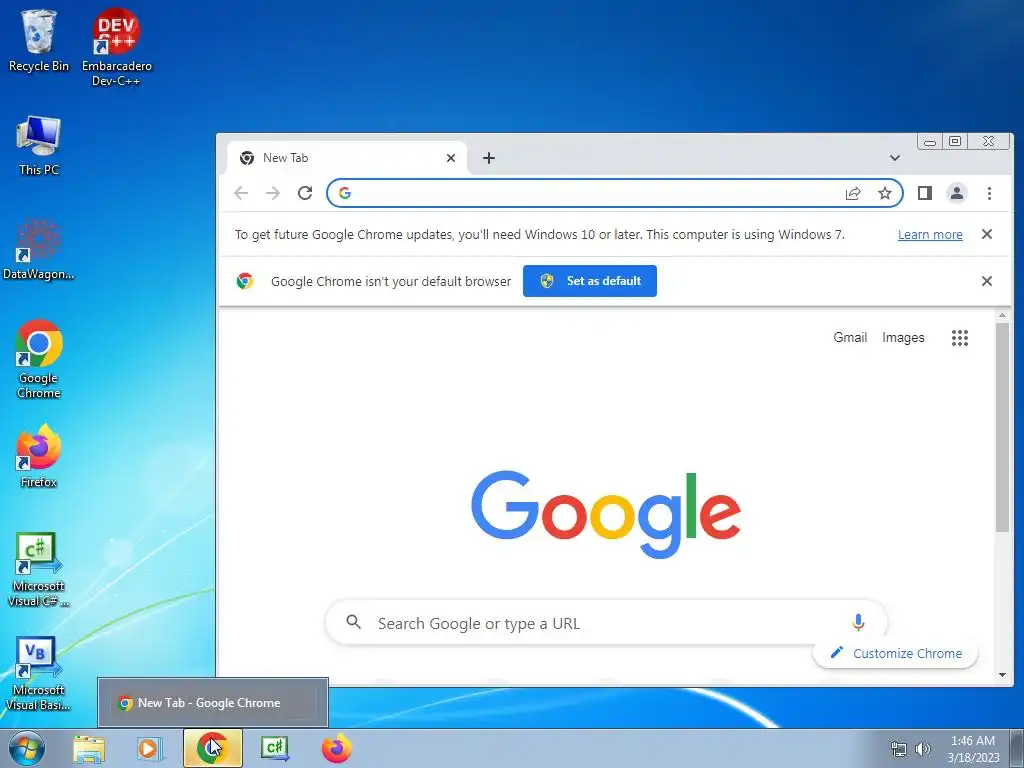Screen dimensions: 1024x768
Task: Click the Chrome icon in the default browser bar
Action: pos(245,281)
